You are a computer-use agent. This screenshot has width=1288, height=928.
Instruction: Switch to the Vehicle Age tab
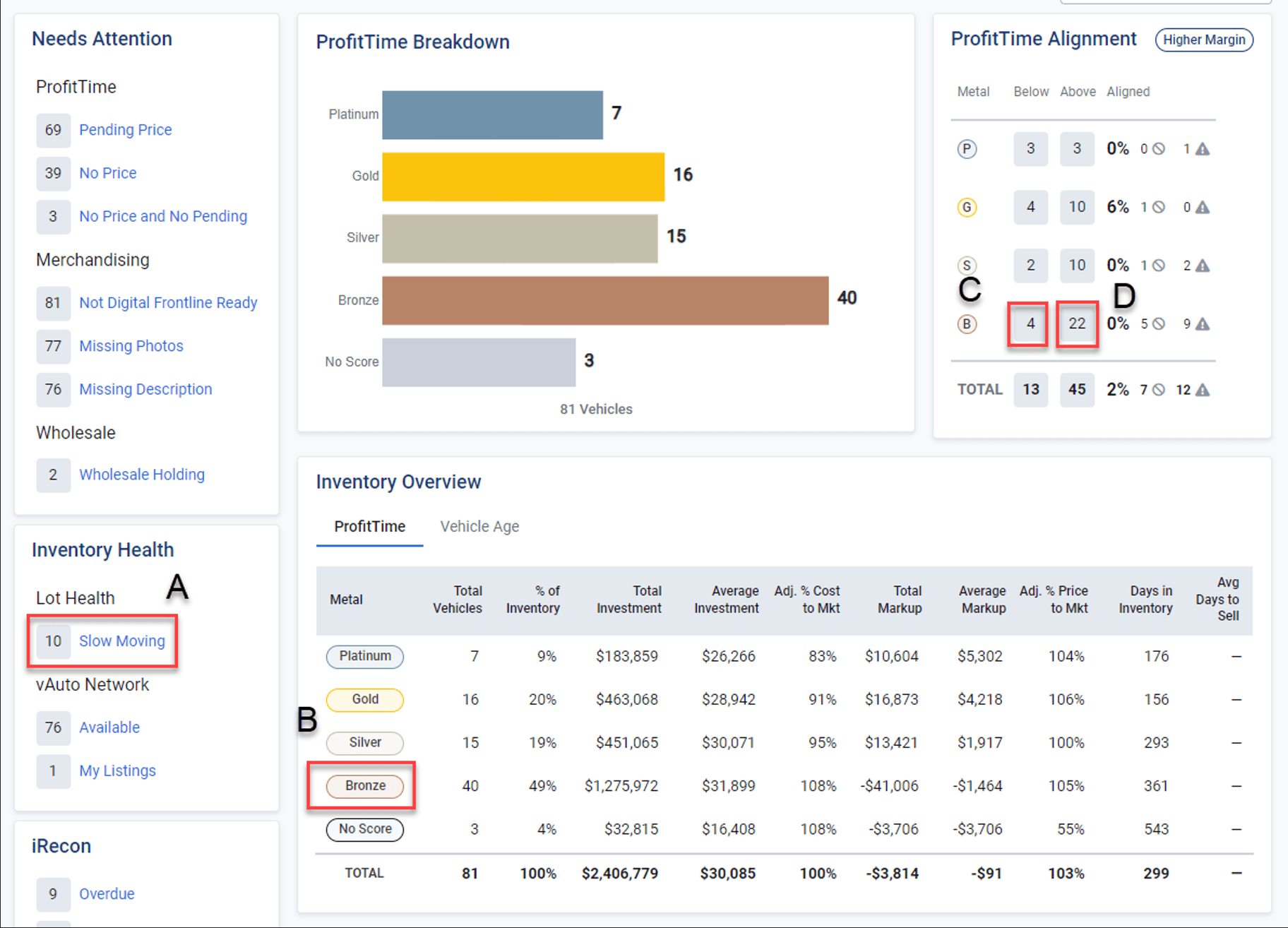click(479, 527)
